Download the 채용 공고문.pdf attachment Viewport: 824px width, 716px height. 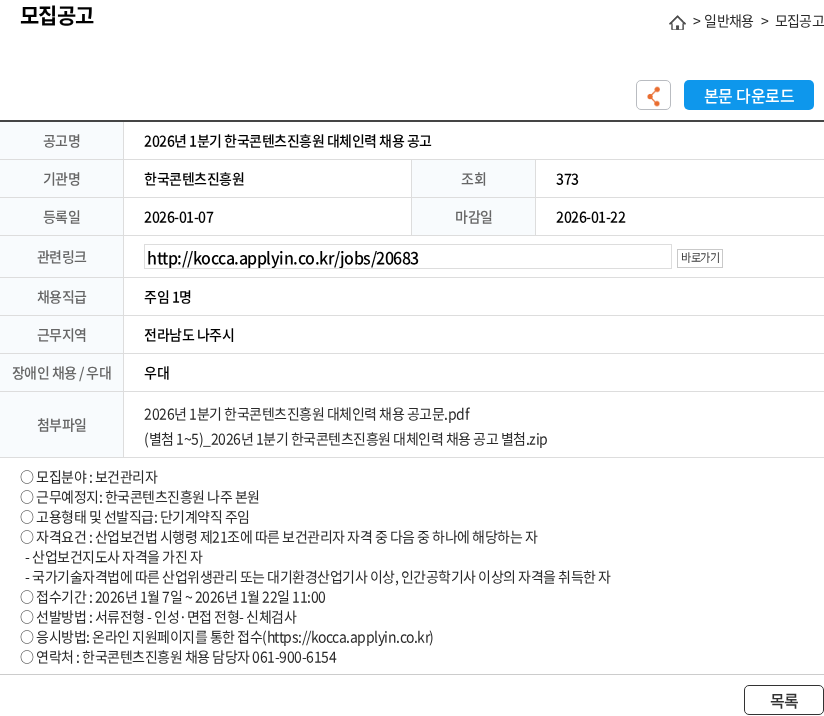coord(307,414)
